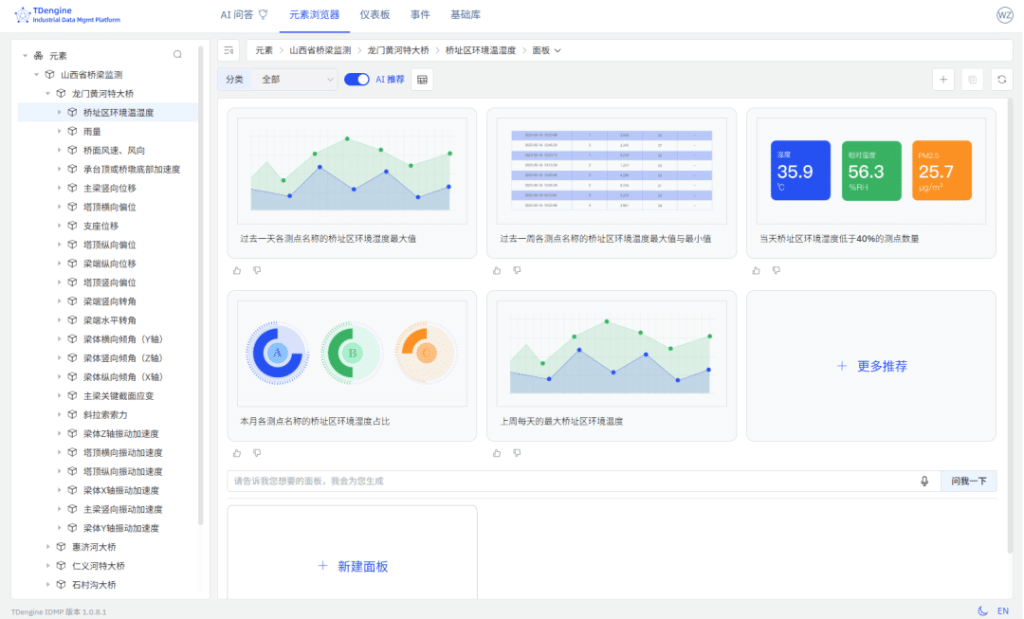The image size is (1024, 619).
Task: Toggle dark mode moon icon
Action: [x=982, y=611]
